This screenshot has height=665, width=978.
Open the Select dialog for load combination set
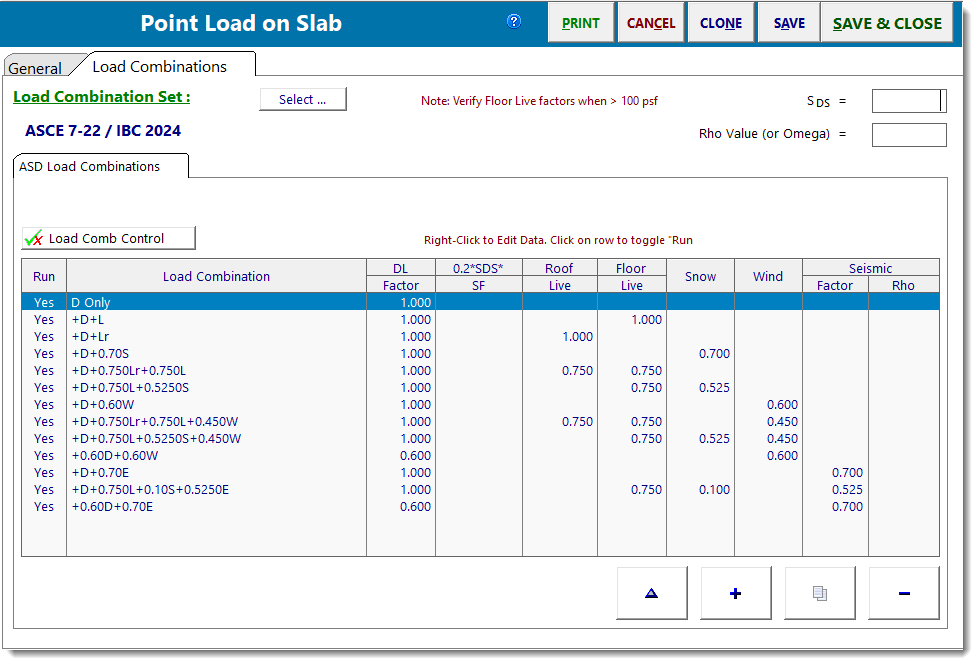click(302, 99)
